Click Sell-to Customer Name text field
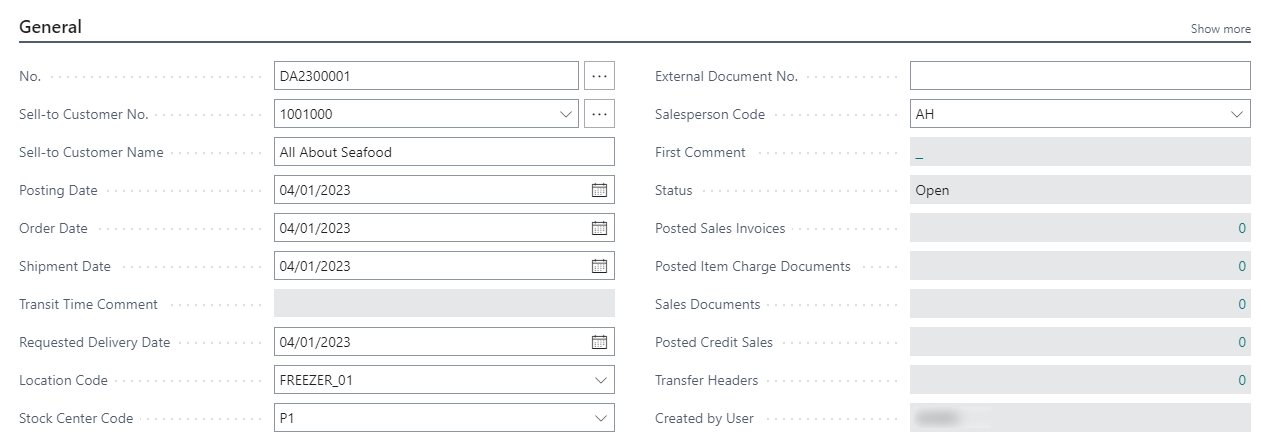1261x441 pixels. point(444,152)
